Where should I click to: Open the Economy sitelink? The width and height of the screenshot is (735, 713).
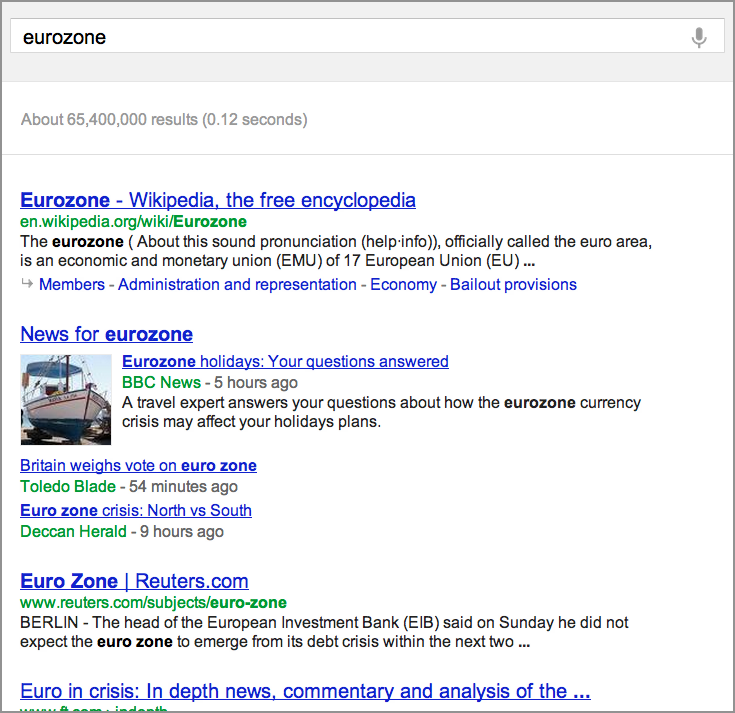pyautogui.click(x=403, y=285)
